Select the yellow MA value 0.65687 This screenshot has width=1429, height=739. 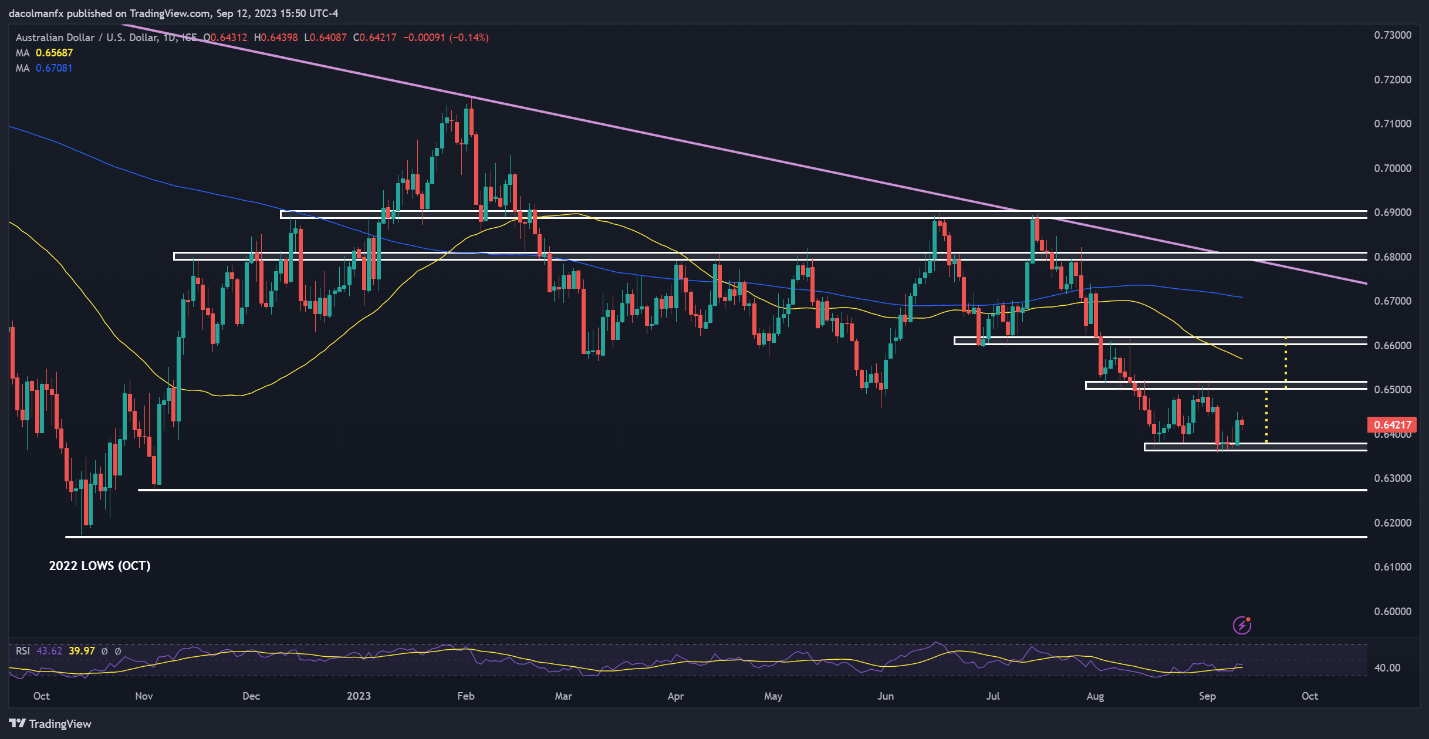[53, 53]
